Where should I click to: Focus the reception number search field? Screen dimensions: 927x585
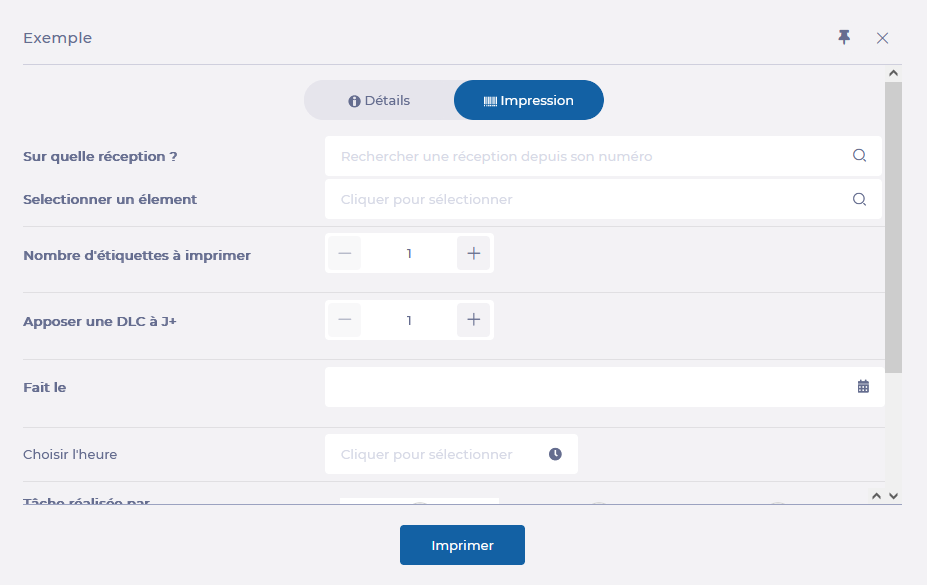(x=590, y=156)
